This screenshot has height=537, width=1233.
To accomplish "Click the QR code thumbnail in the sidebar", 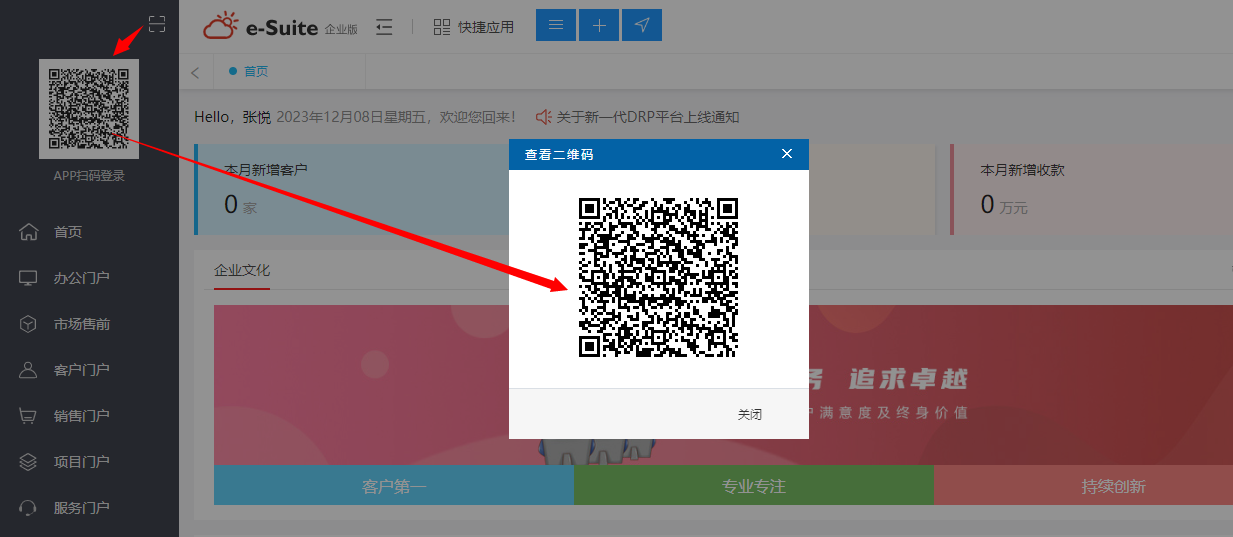I will [89, 108].
